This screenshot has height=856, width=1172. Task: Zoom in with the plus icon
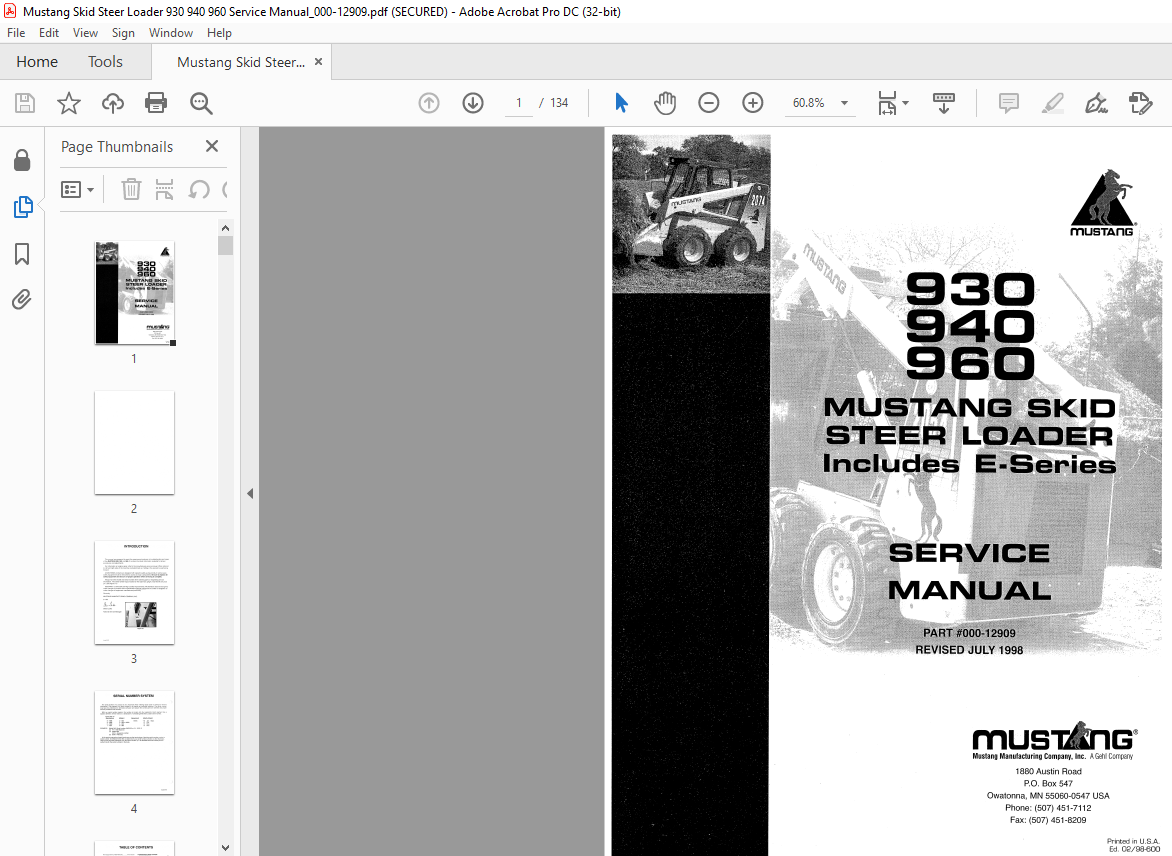[753, 103]
